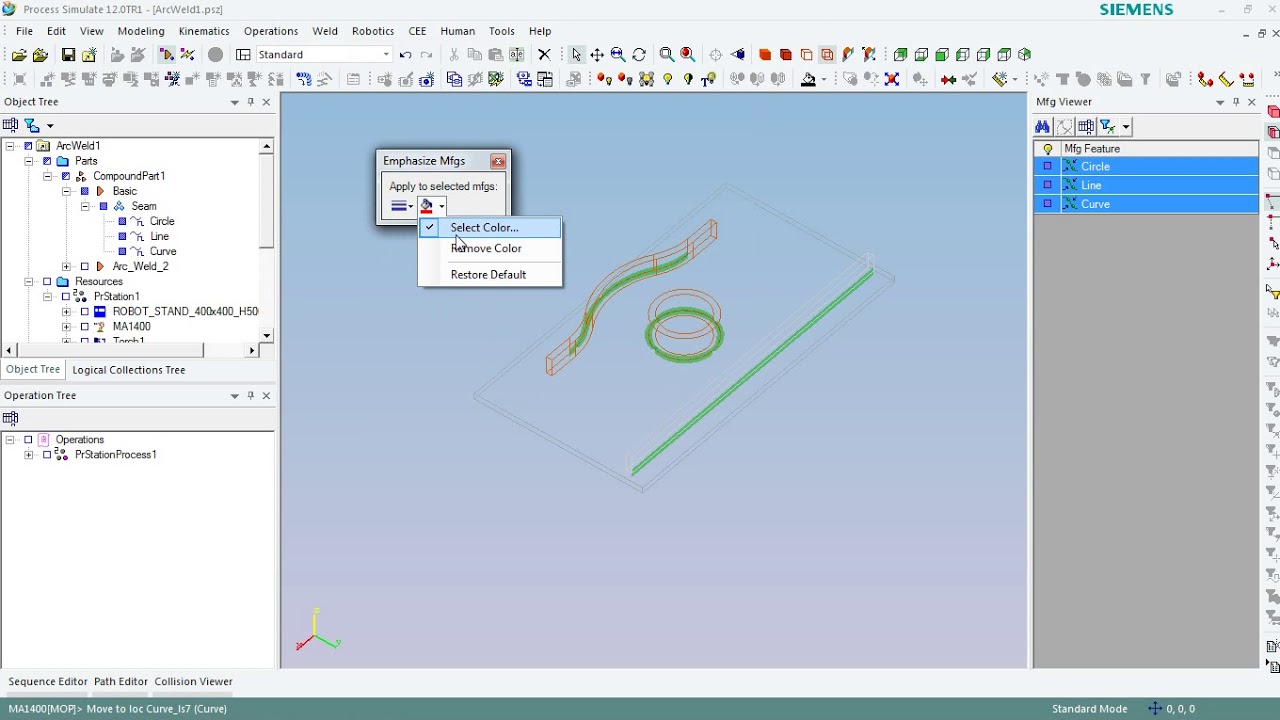Switch to Logical Collections Tree tab
This screenshot has width=1280, height=720.
(x=129, y=370)
